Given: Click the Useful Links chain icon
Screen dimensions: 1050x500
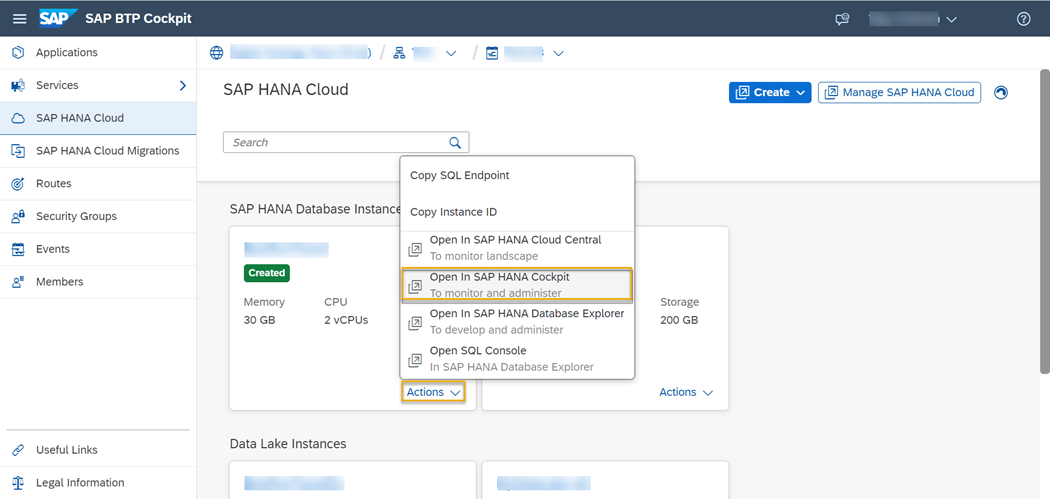Looking at the screenshot, I should click(x=19, y=450).
